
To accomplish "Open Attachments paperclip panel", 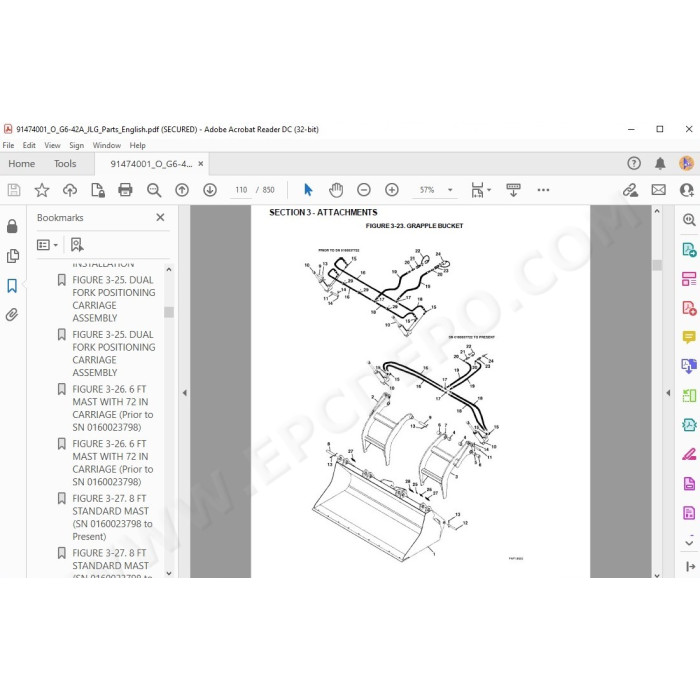I will click(12, 315).
